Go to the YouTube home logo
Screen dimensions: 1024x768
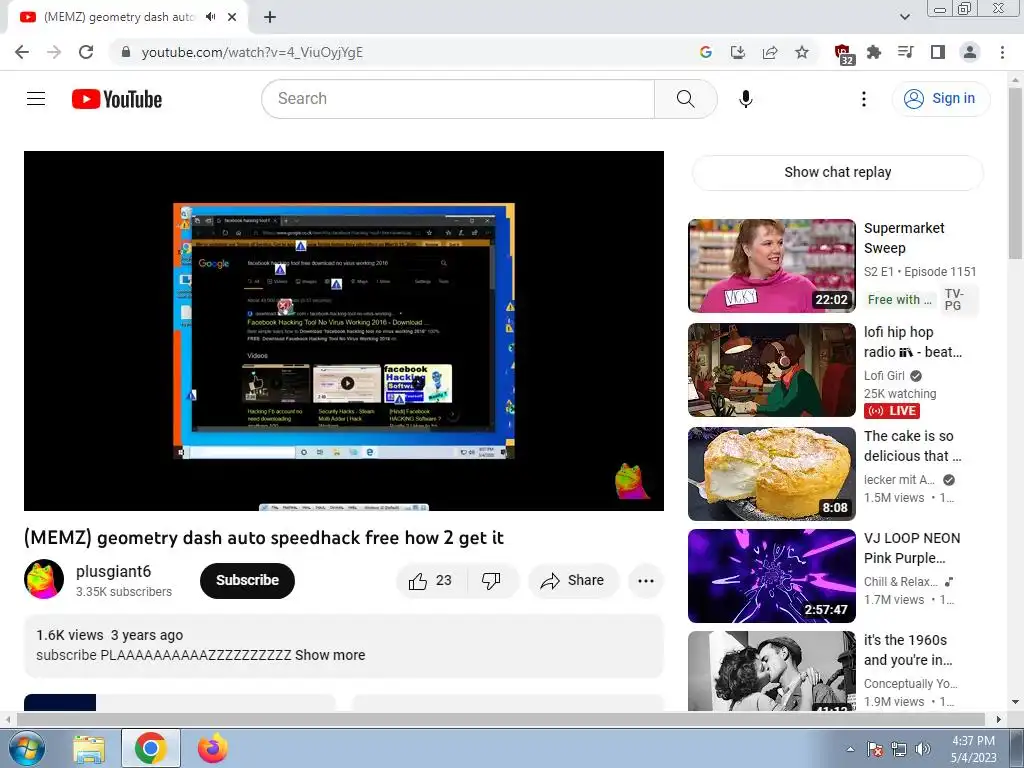pyautogui.click(x=117, y=99)
